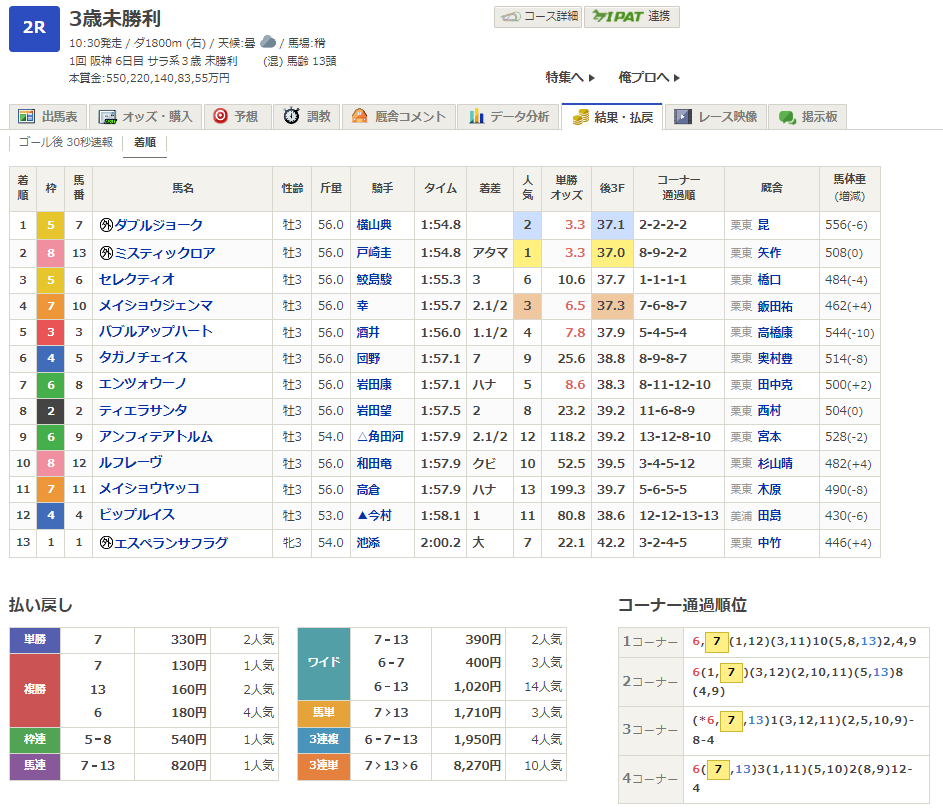The image size is (943, 812).
Task: Select the 着順 sub-tab
Action: click(x=144, y=142)
